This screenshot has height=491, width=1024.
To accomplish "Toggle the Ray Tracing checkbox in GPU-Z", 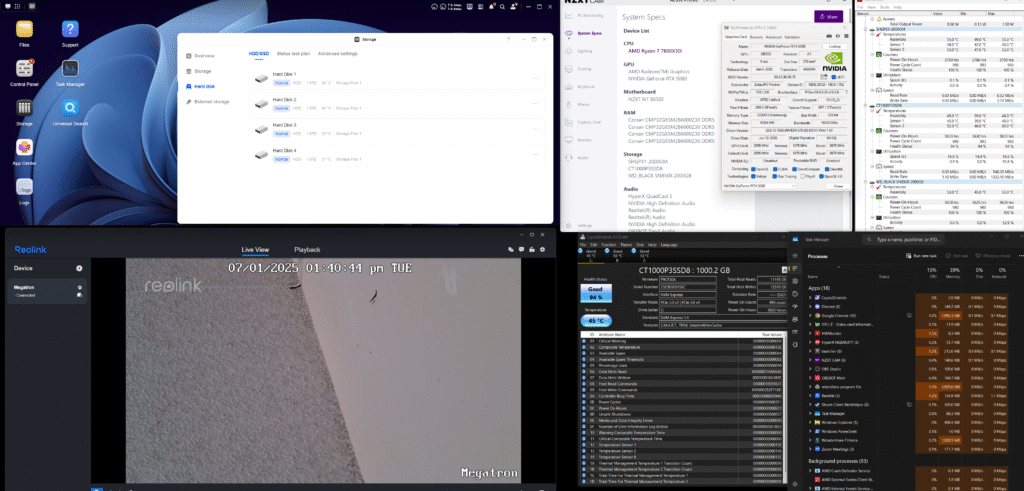I will click(775, 176).
